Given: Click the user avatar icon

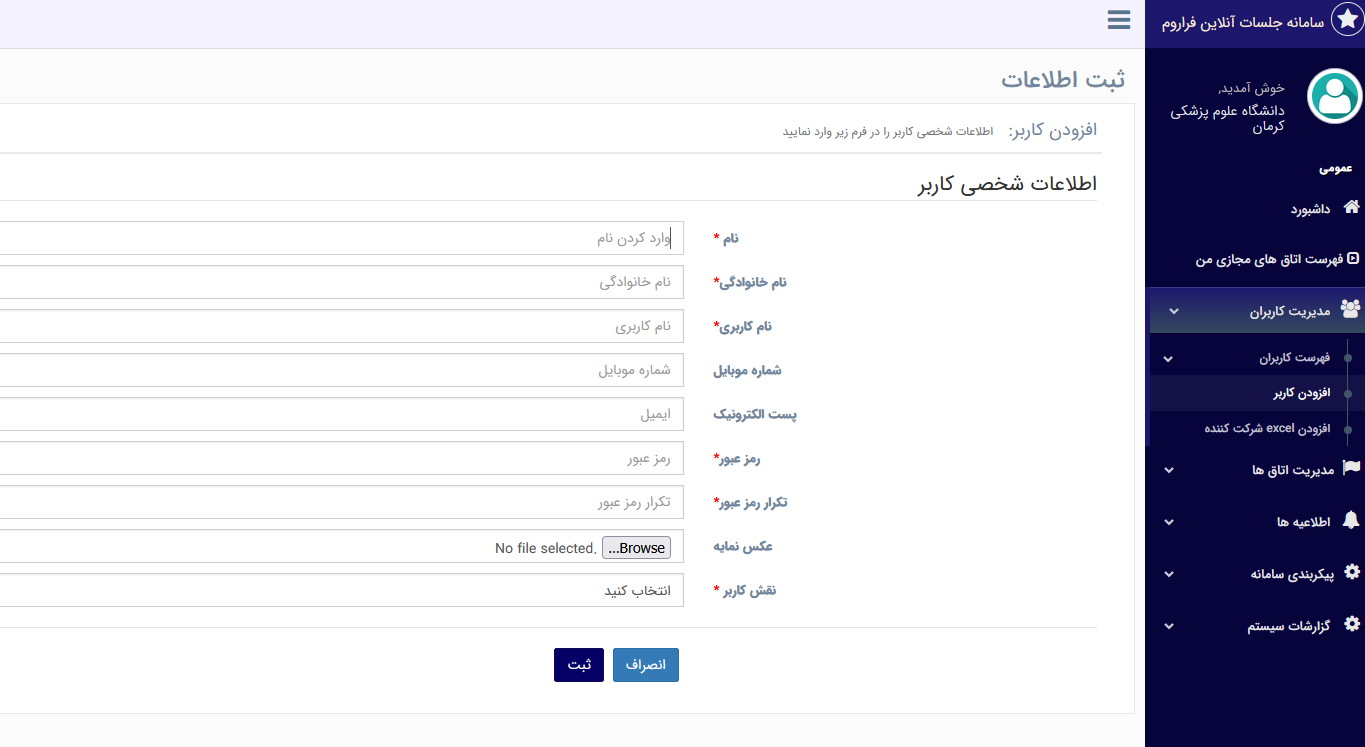Looking at the screenshot, I should [1334, 96].
